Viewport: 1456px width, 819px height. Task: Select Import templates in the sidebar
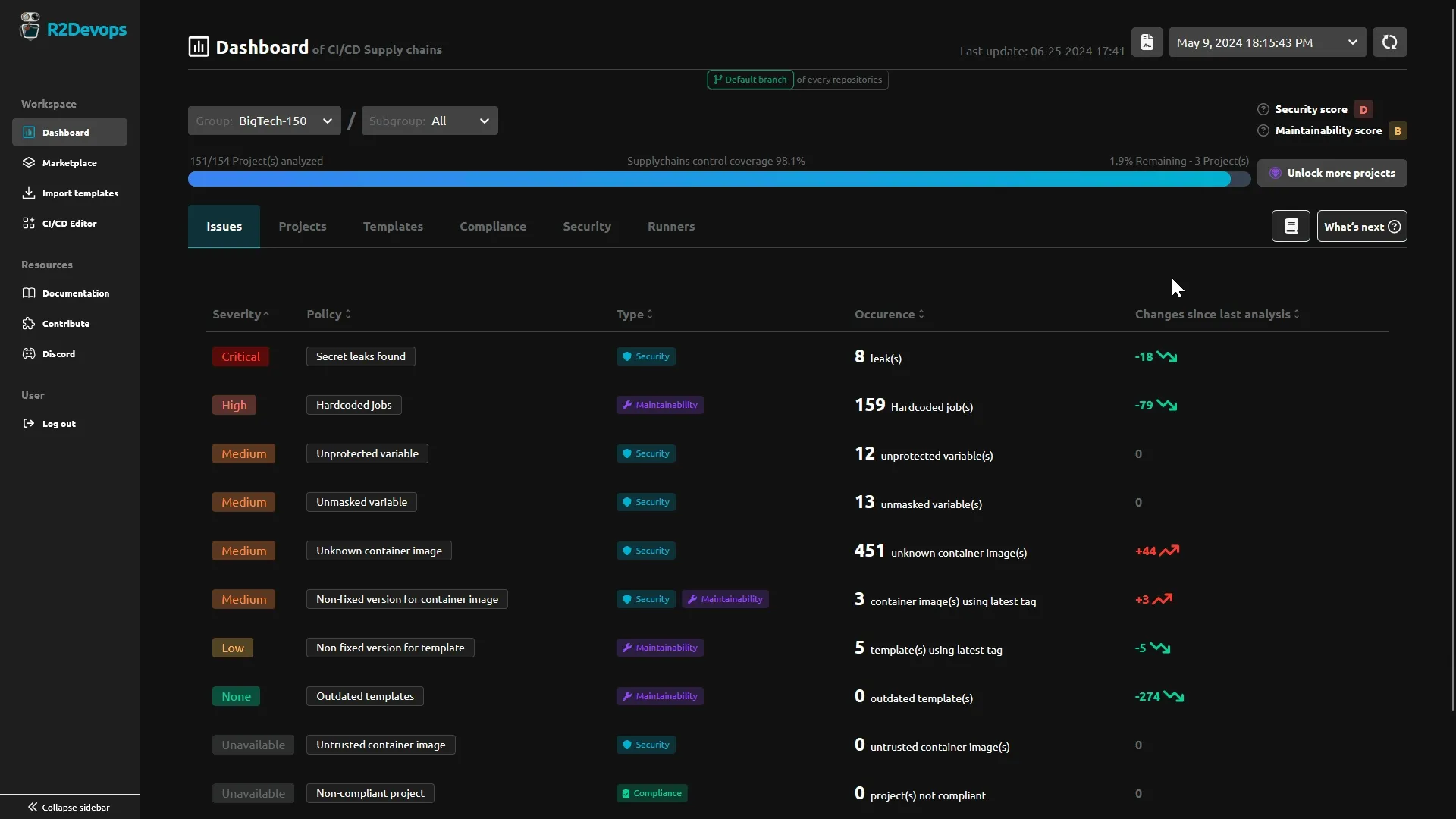click(x=78, y=193)
